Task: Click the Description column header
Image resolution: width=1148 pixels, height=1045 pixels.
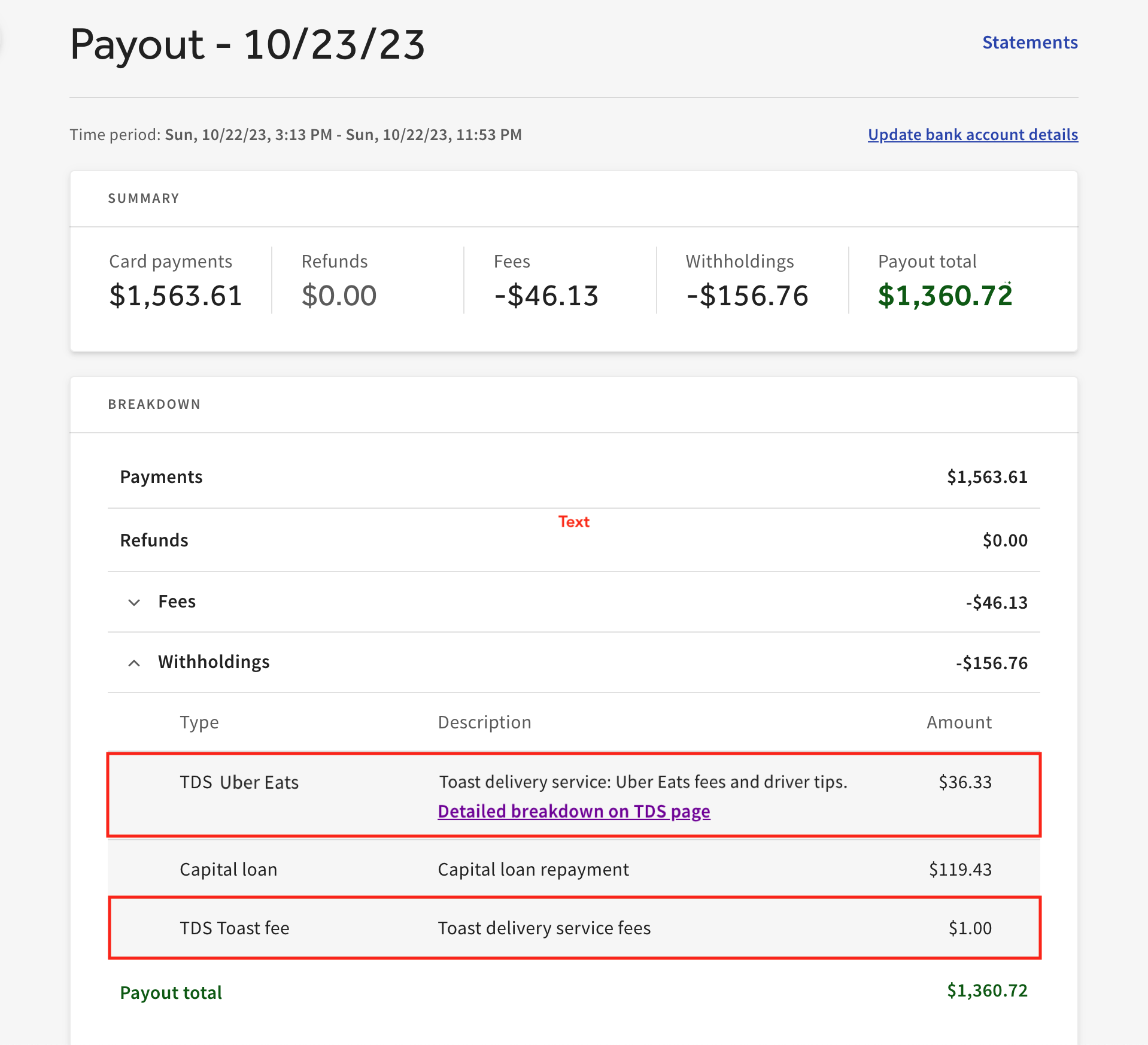Action: point(484,722)
